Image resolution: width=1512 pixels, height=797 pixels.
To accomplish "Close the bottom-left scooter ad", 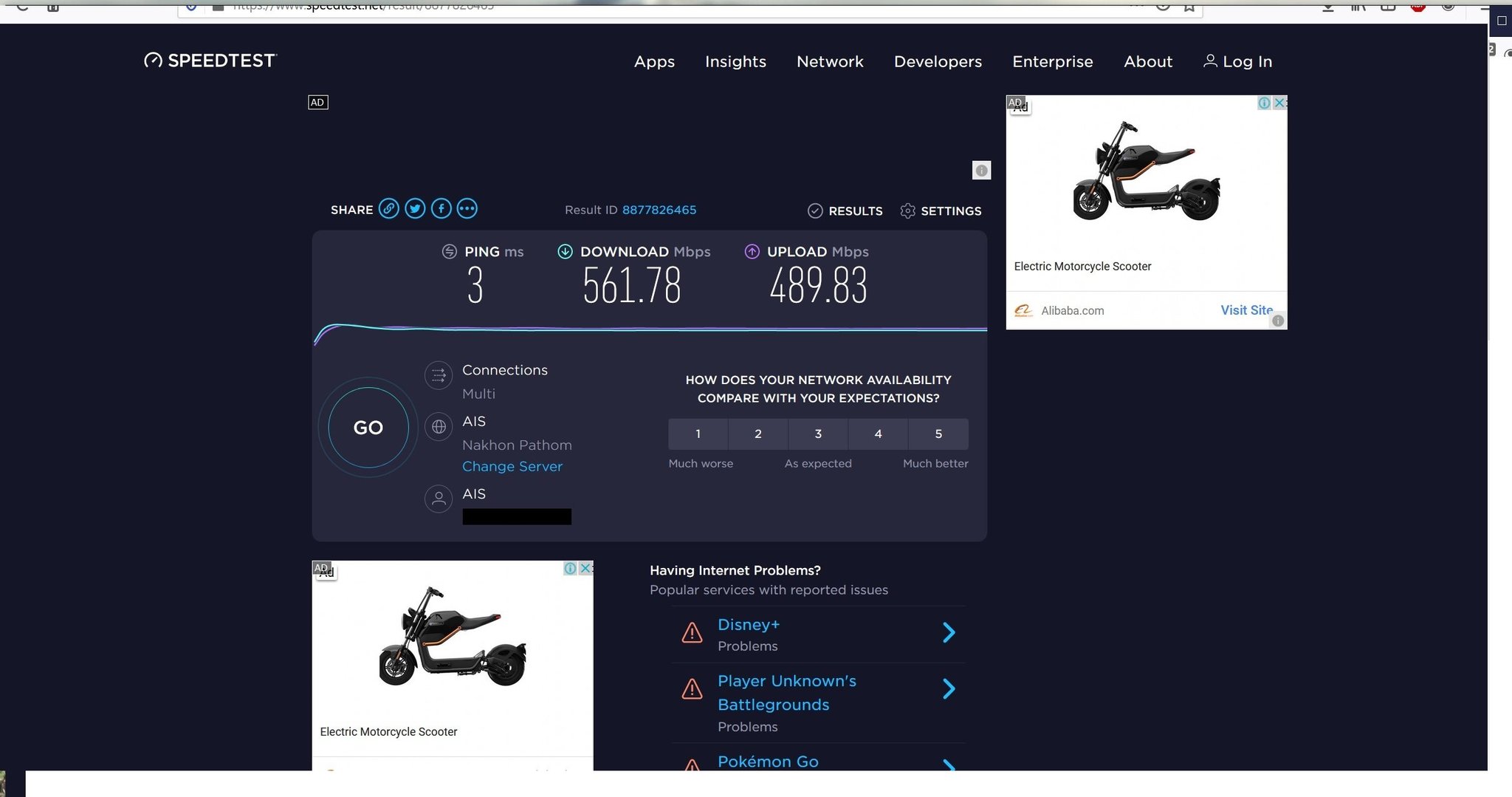I will 585,568.
